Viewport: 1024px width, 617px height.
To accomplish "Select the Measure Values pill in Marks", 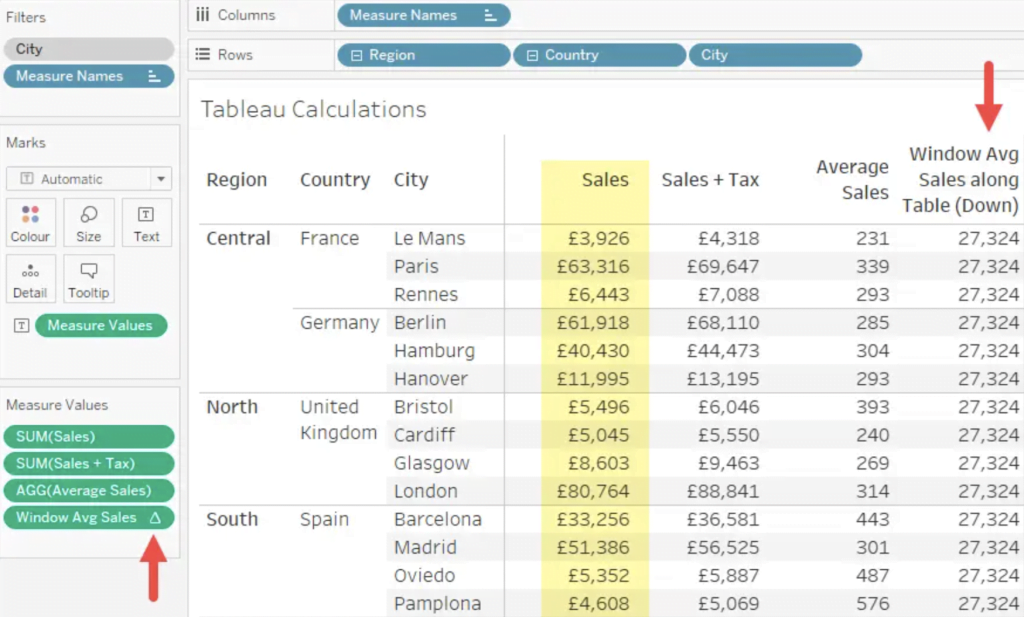I will click(x=101, y=325).
